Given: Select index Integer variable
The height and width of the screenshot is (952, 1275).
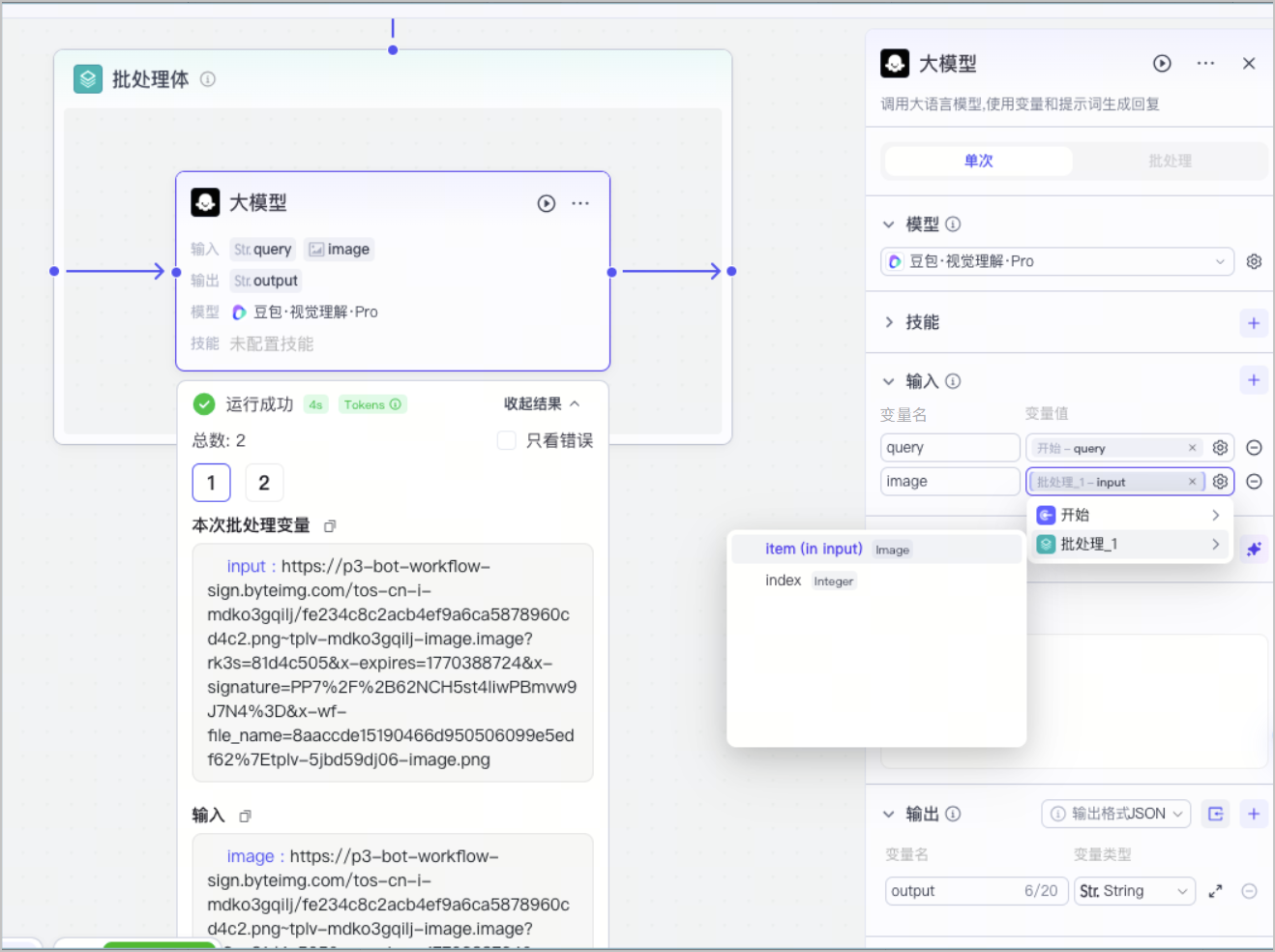Looking at the screenshot, I should (x=876, y=580).
